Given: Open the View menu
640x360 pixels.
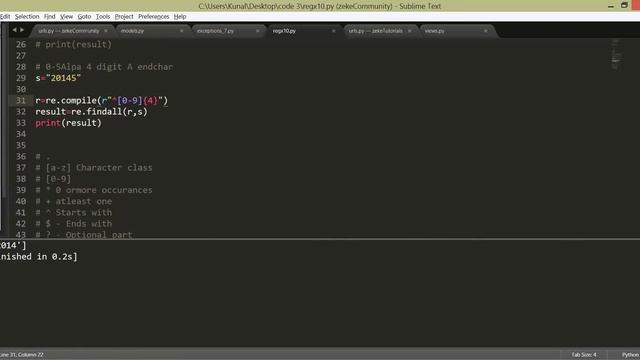Looking at the screenshot, I should [66, 16].
